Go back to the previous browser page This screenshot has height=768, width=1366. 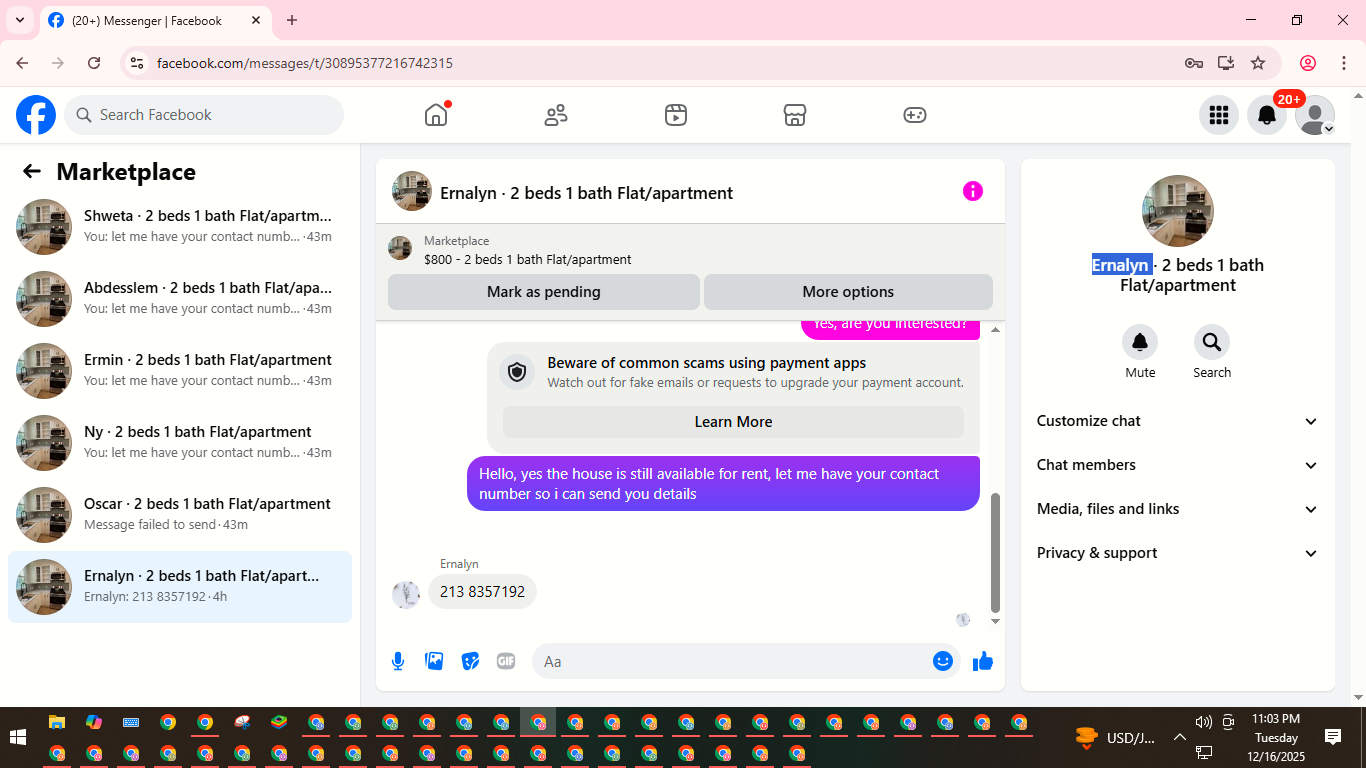point(22,63)
